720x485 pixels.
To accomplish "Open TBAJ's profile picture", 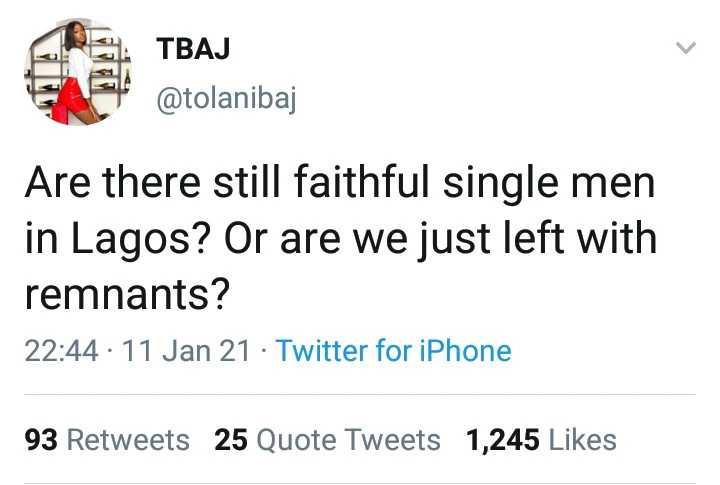I will [77, 74].
